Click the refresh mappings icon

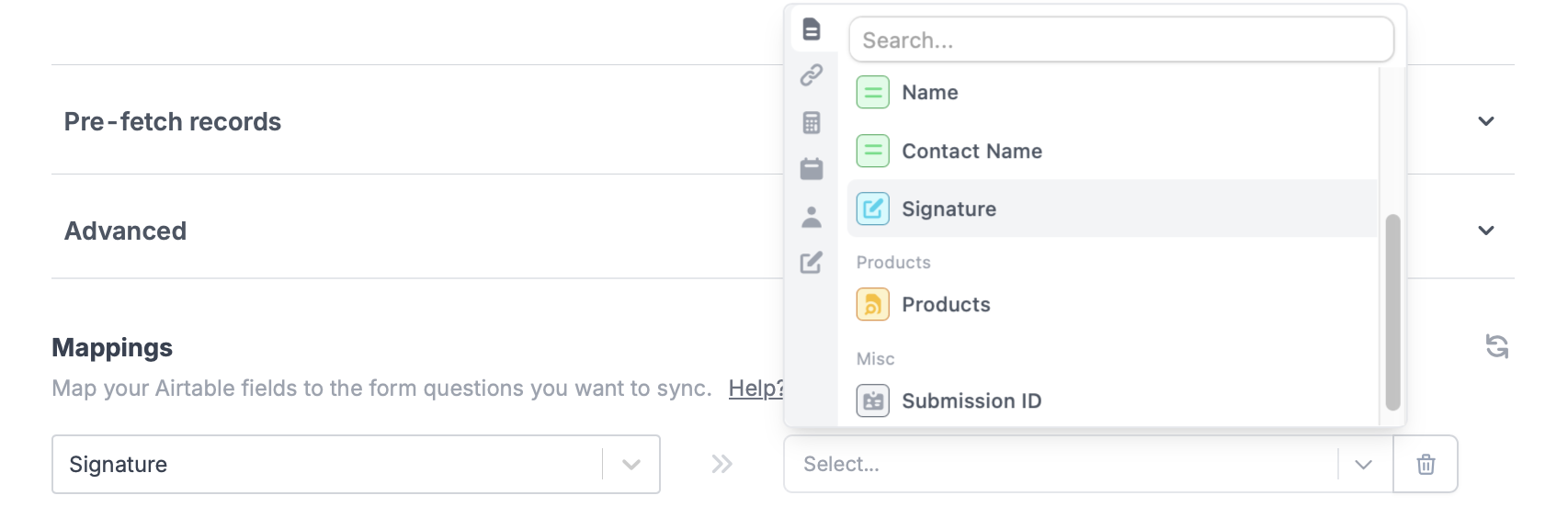(x=1496, y=346)
